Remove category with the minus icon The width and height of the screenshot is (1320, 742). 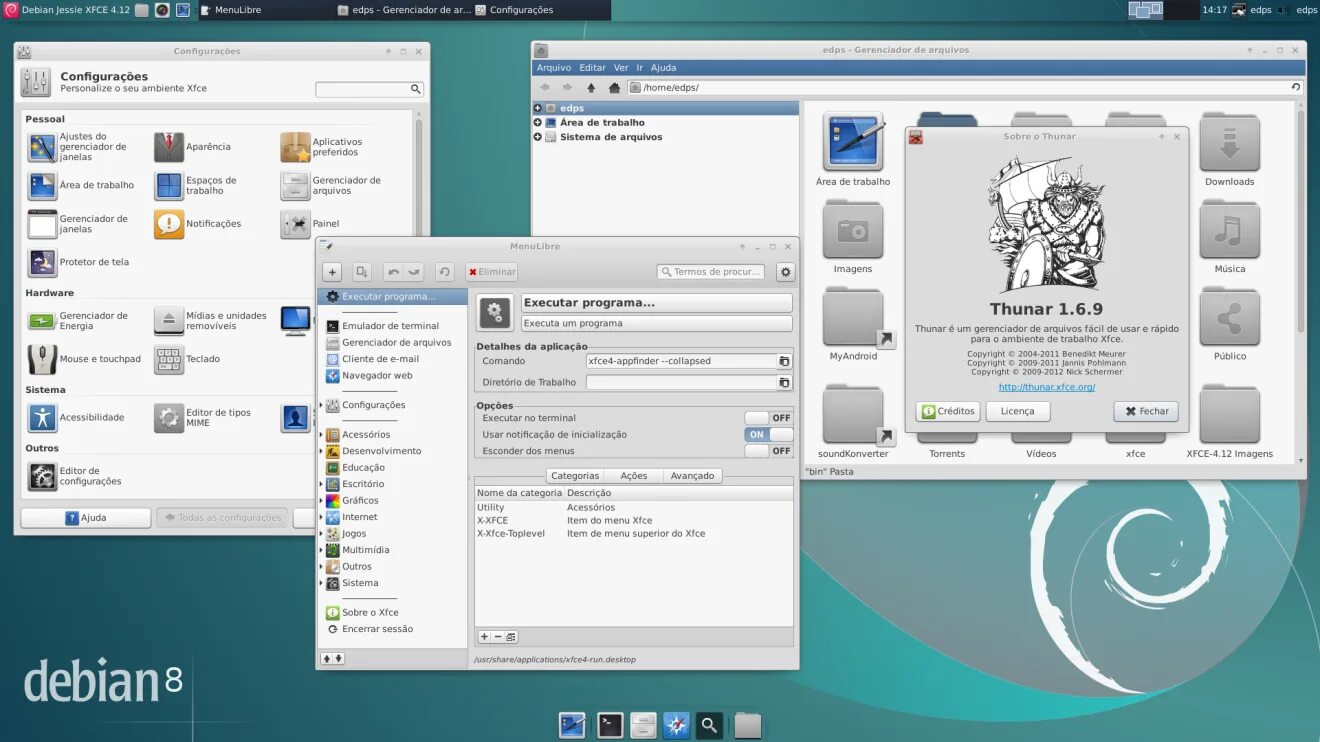click(x=498, y=637)
